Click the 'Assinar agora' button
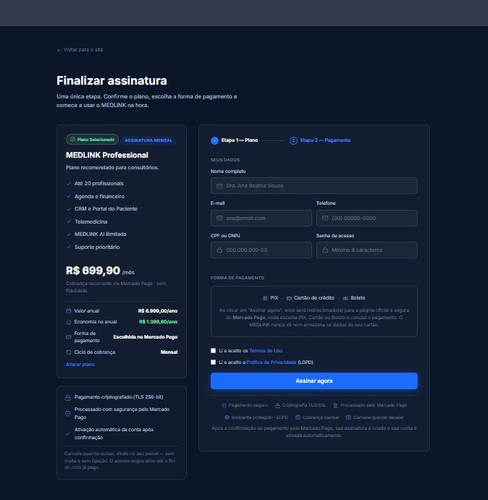This screenshot has height=500, width=488. (x=314, y=381)
